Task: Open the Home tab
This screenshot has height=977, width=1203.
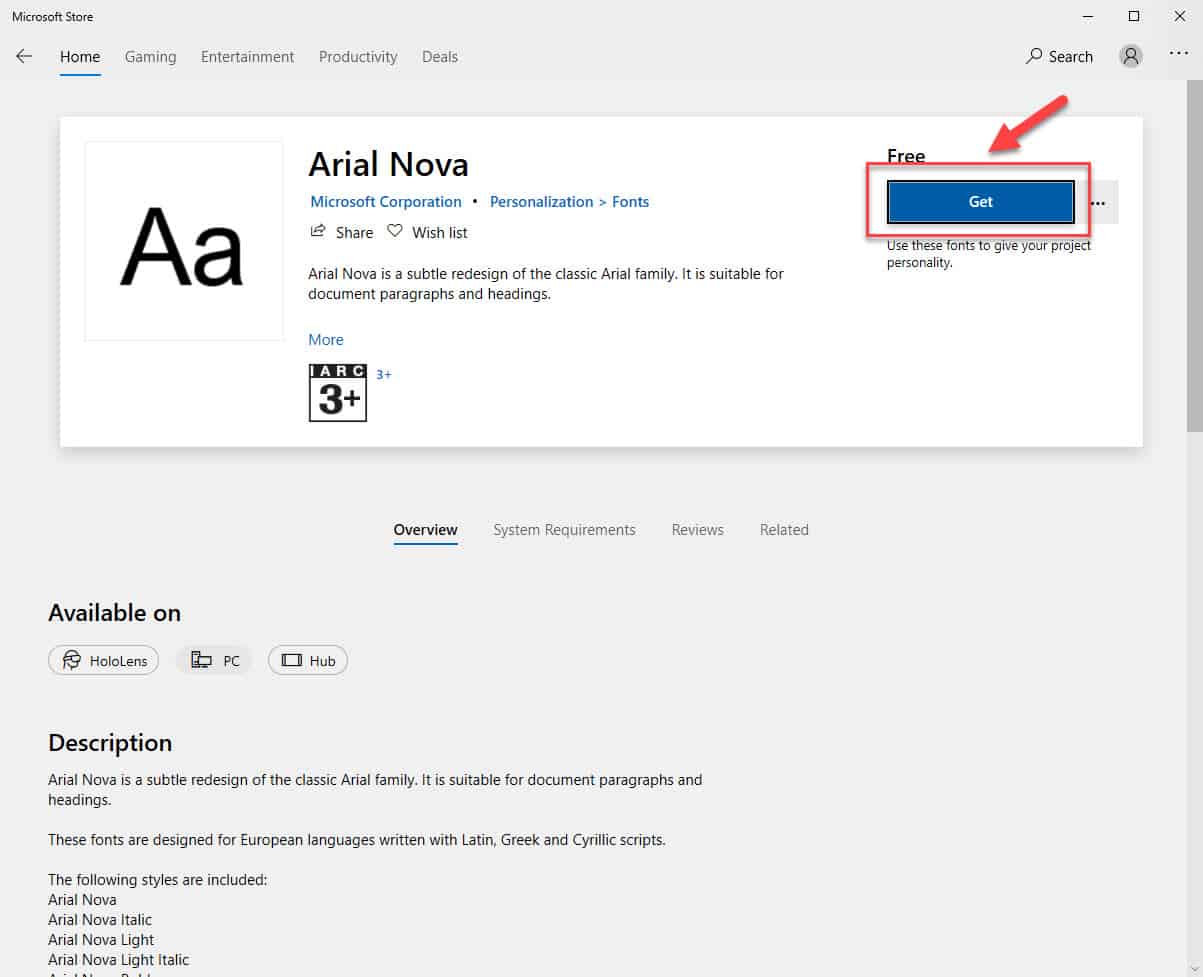Action: point(80,56)
